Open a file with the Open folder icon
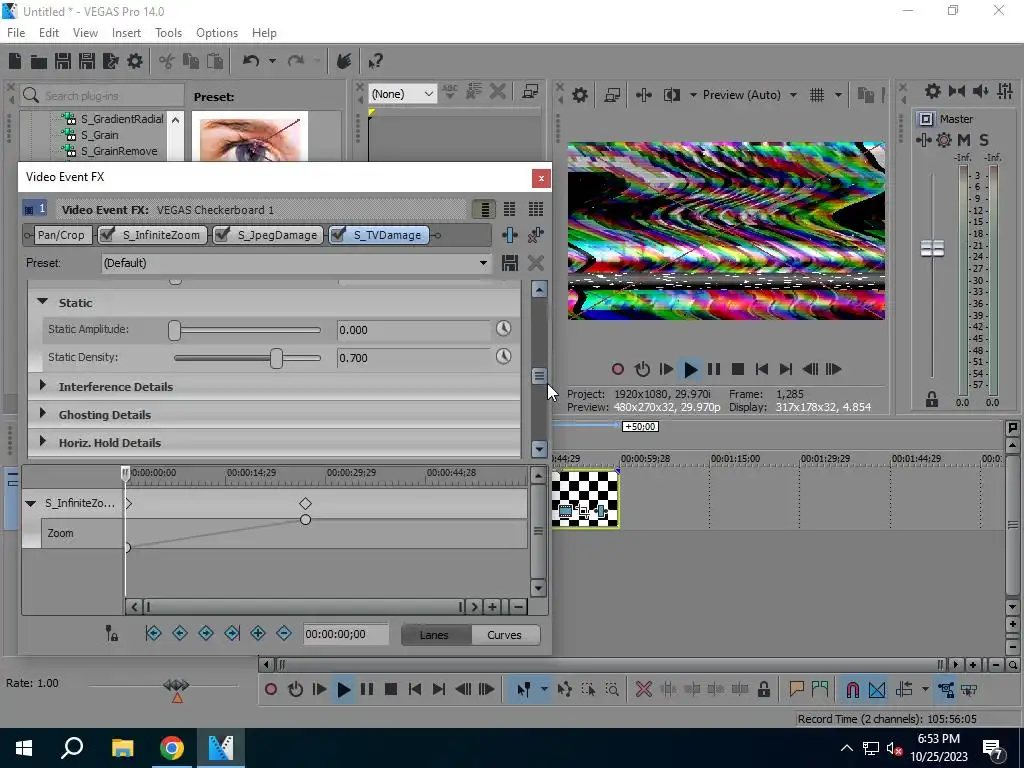This screenshot has height=768, width=1024. (x=39, y=61)
